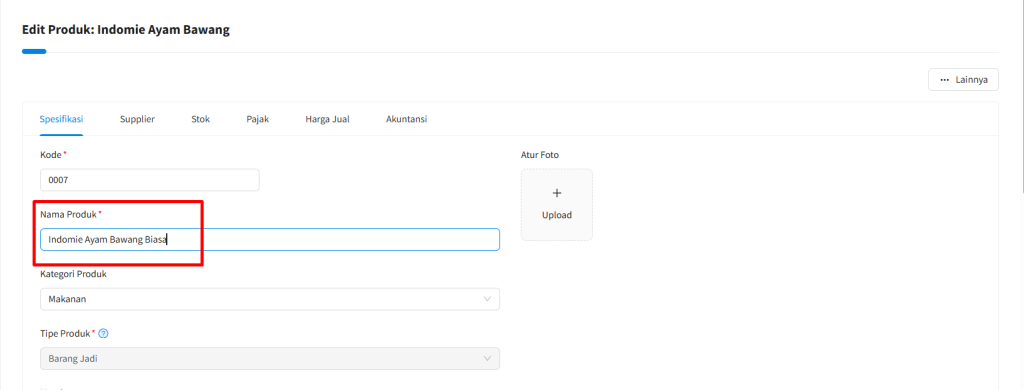Screen dimensions: 1024x390
Task: Open the Lainnya more options button
Action: (x=963, y=80)
